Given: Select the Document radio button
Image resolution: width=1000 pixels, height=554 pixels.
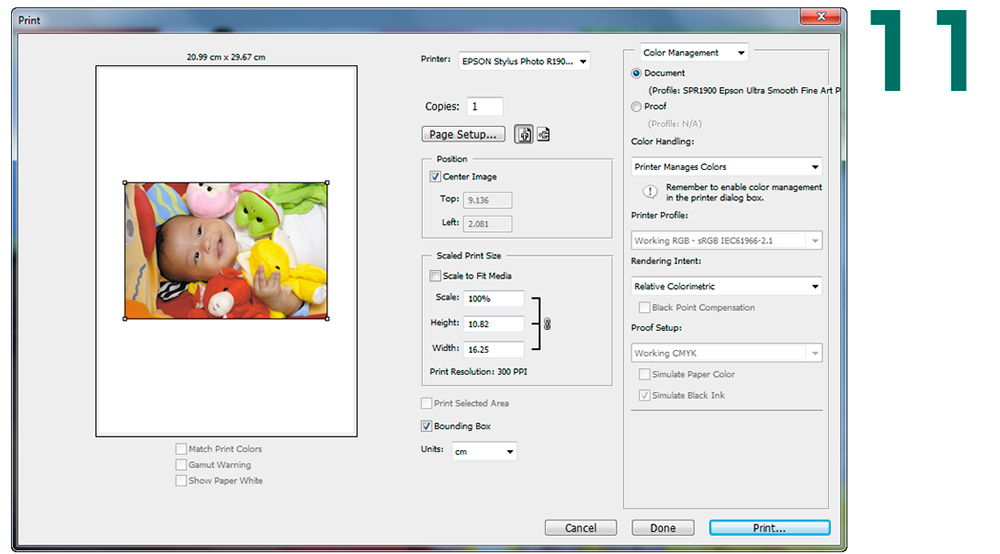Looking at the screenshot, I should coord(637,73).
